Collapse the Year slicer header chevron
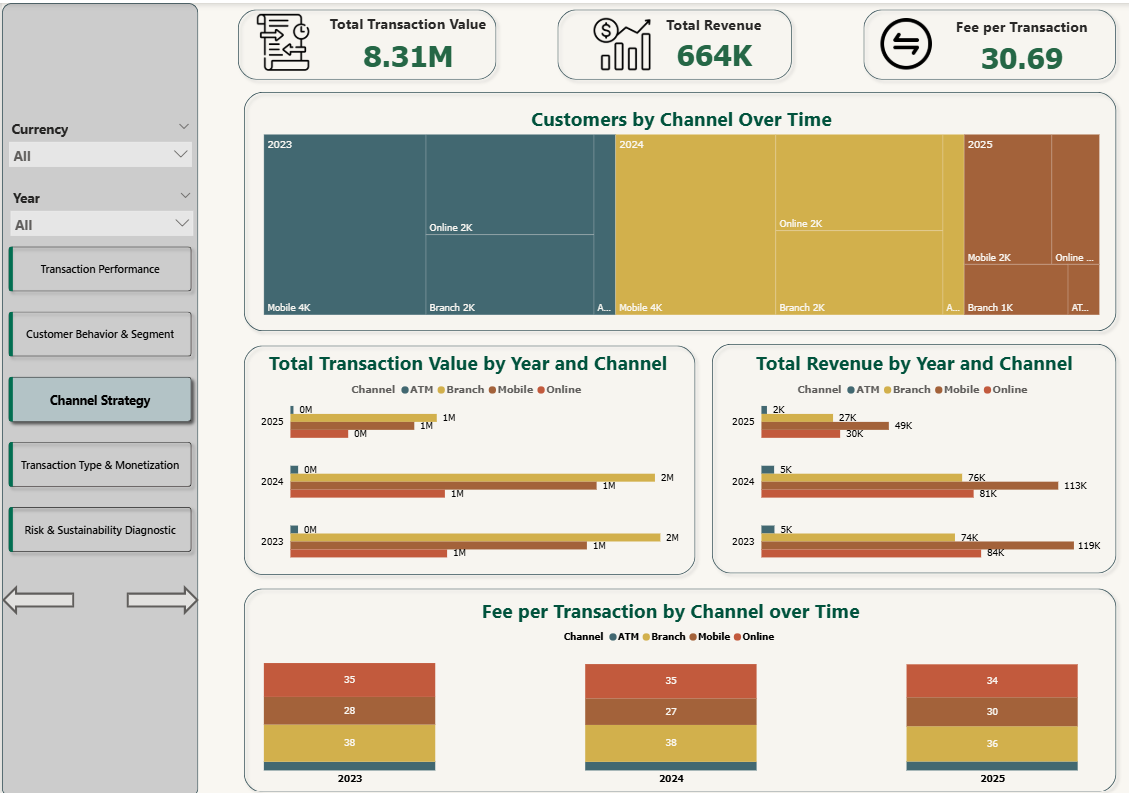The width and height of the screenshot is (1129, 793). click(183, 196)
